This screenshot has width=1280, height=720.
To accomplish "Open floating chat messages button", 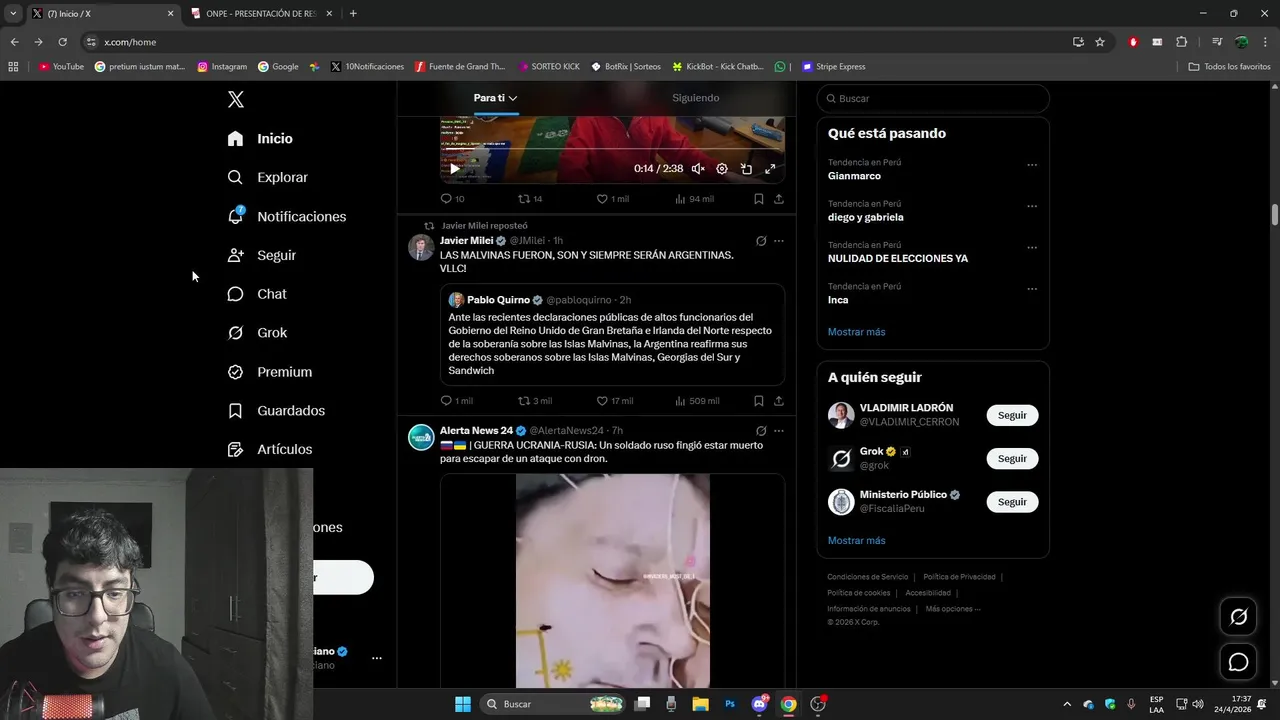I will coord(1238,662).
